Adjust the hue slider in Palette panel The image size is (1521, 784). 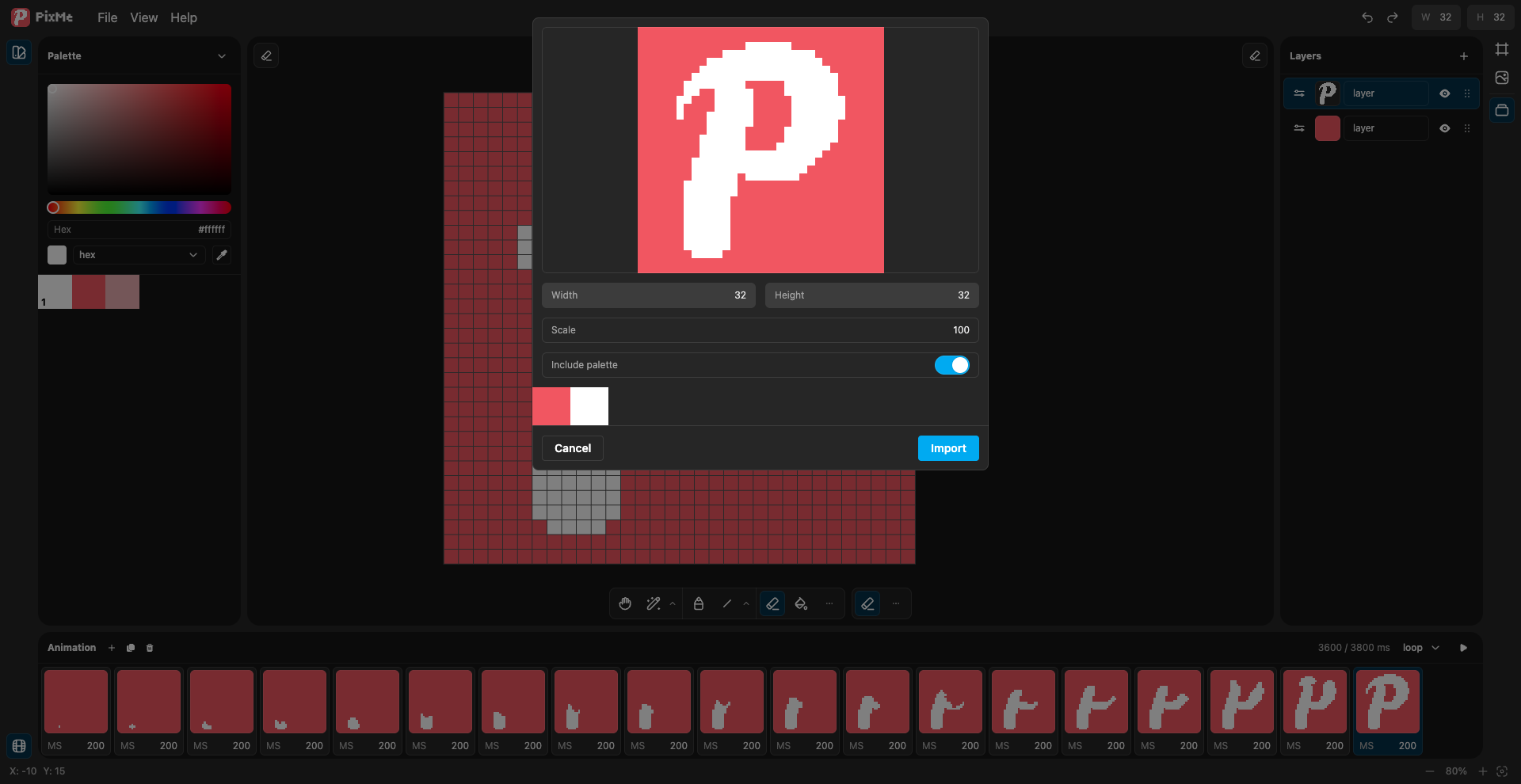coord(139,207)
